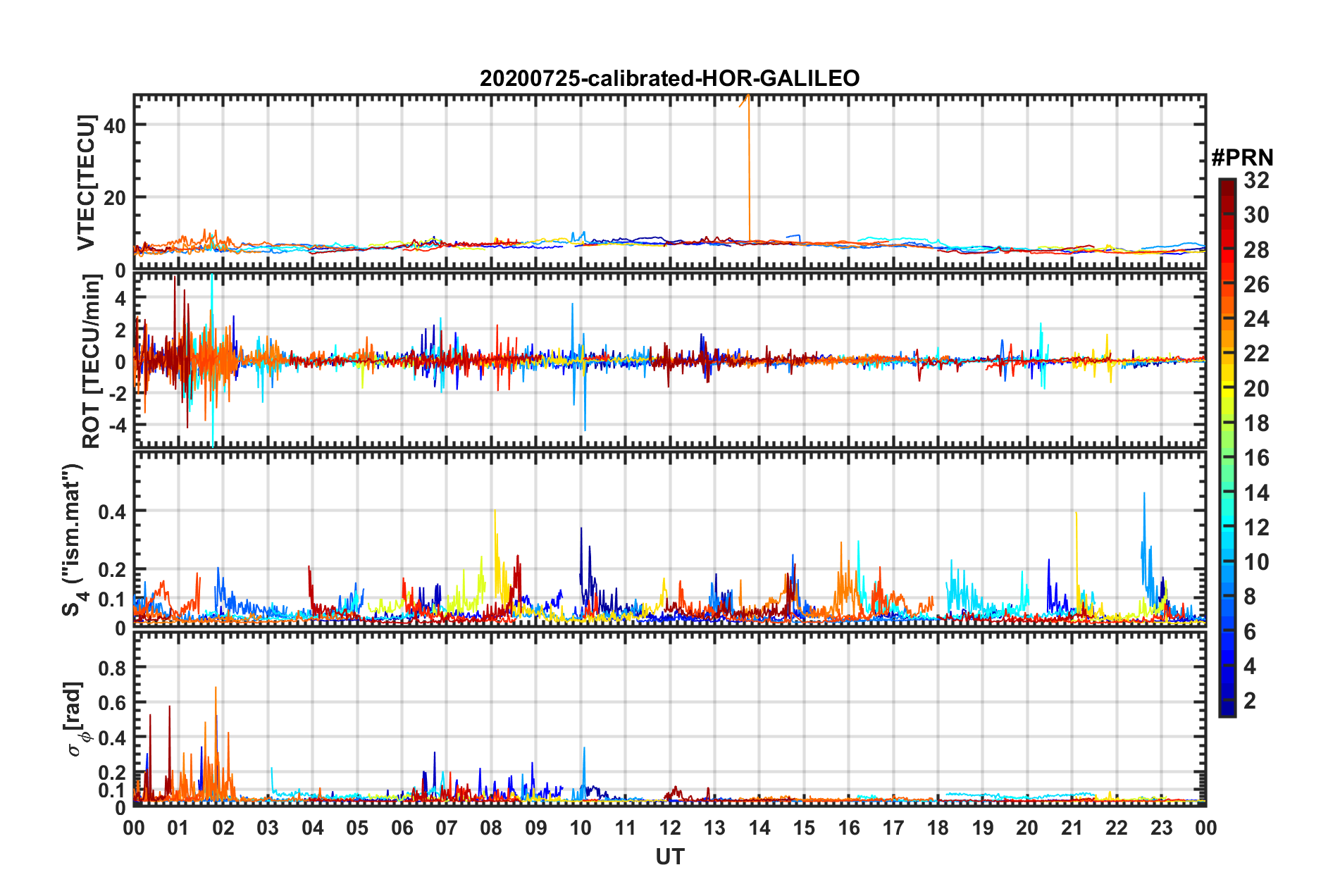Click PRN colorbar tick label 26
The image size is (1340, 896).
1256,285
